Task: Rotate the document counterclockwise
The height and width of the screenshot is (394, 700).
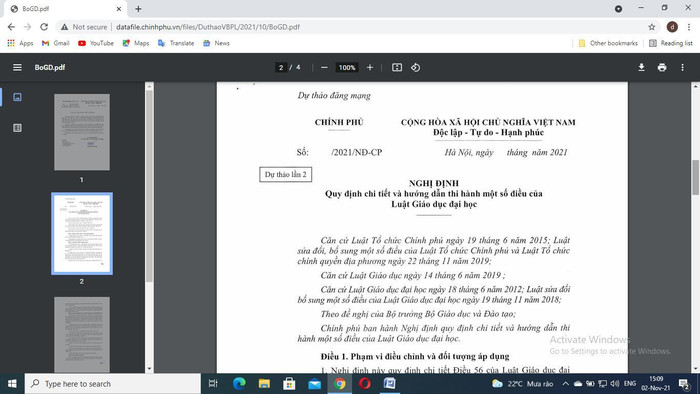Action: pyautogui.click(x=415, y=67)
